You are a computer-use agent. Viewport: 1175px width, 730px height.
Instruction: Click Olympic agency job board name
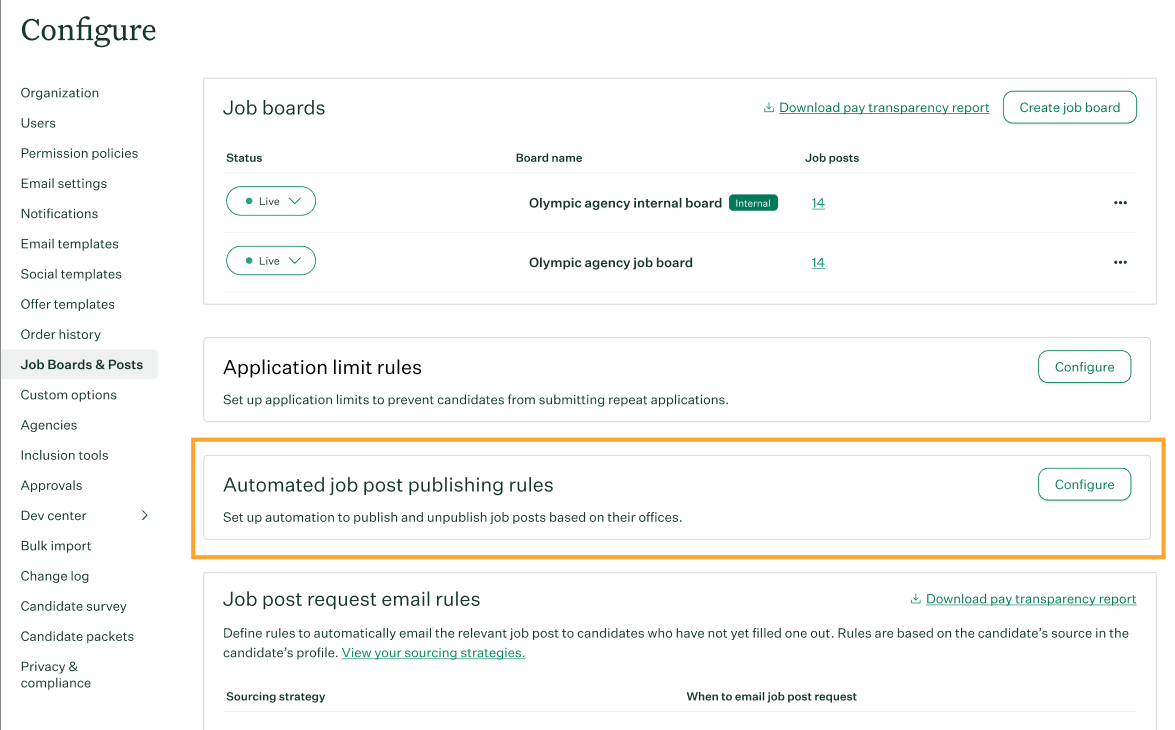click(x=611, y=262)
